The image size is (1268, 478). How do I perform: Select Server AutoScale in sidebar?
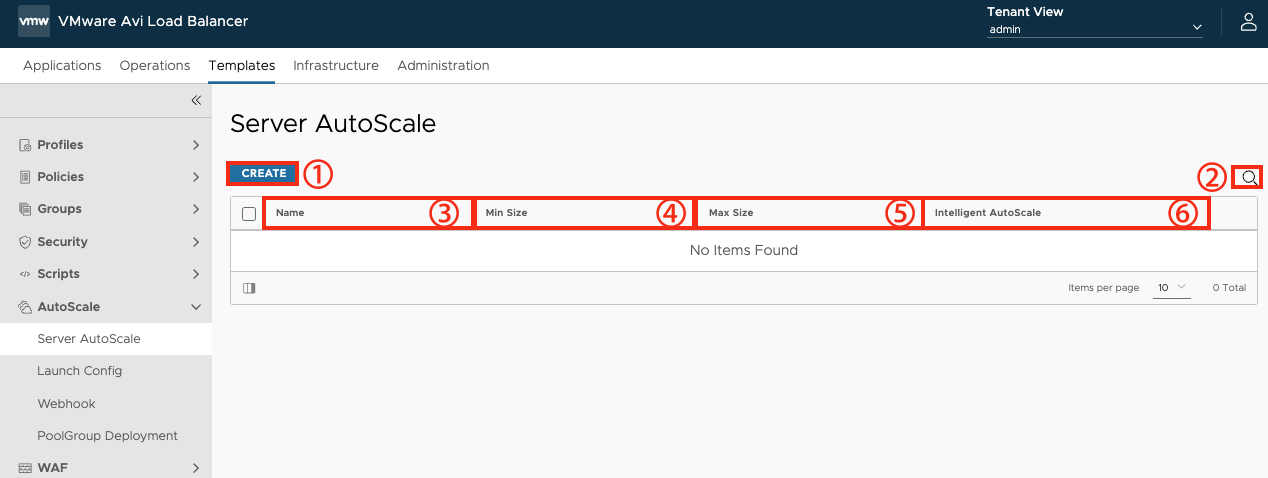(x=106, y=339)
